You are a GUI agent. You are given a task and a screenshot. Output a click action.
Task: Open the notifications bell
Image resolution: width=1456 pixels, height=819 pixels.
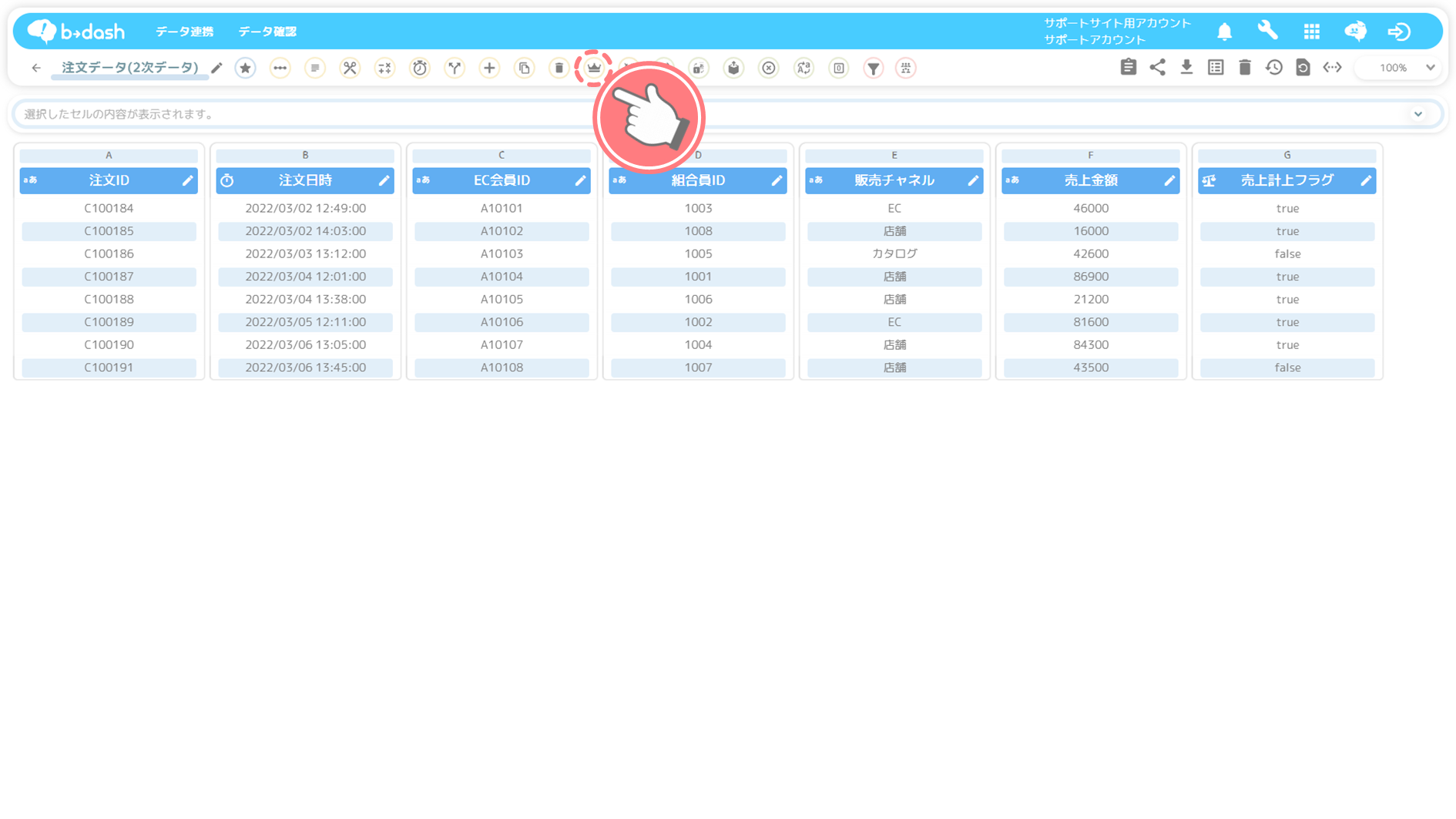(x=1225, y=32)
